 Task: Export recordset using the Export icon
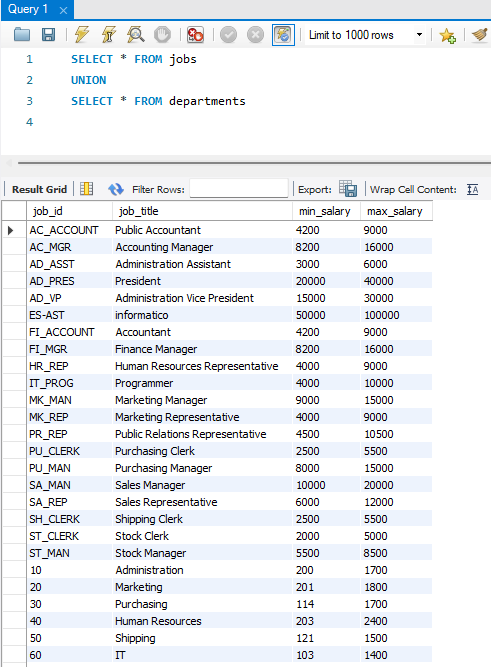pos(348,188)
